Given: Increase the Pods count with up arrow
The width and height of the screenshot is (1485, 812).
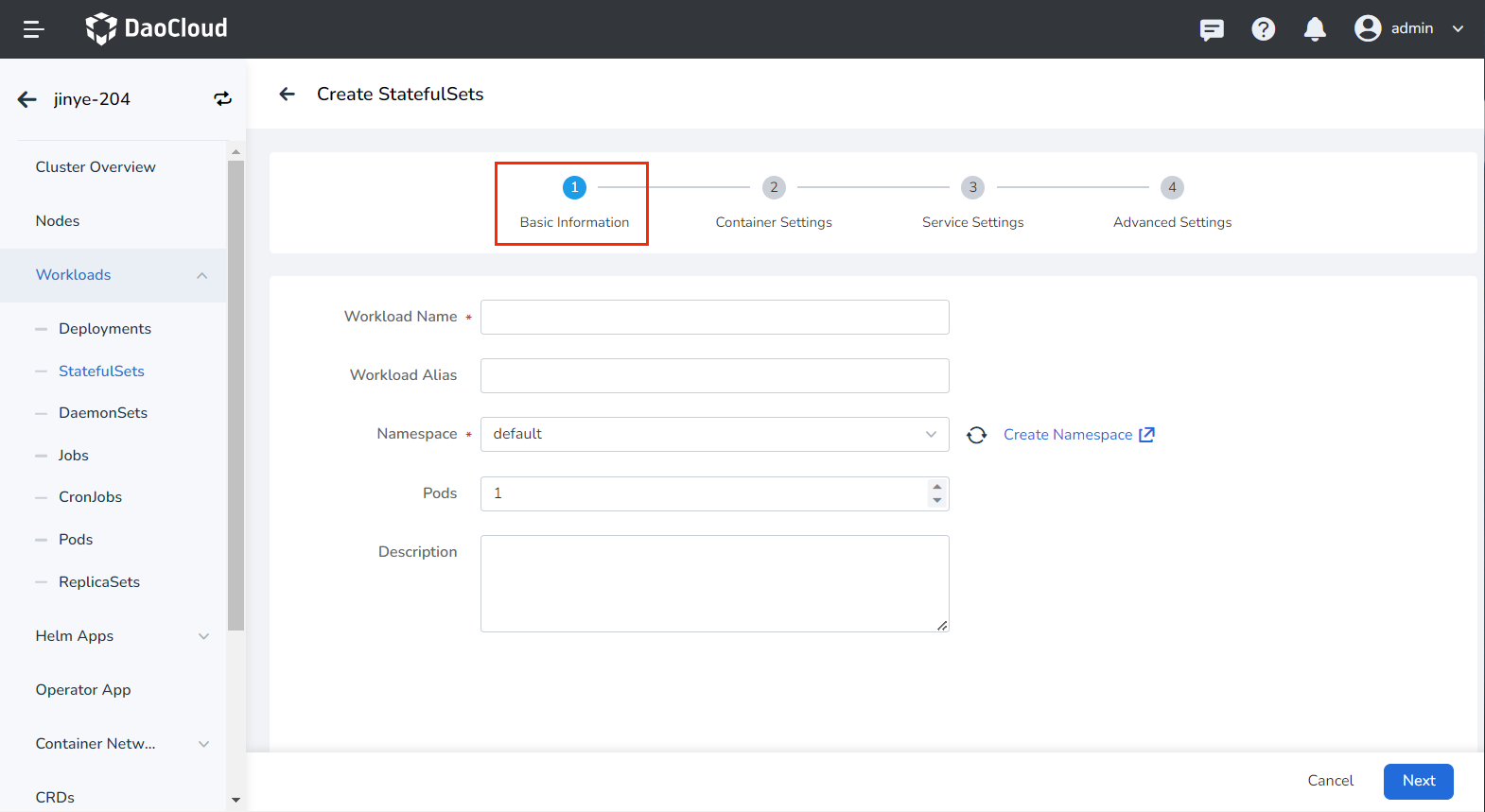Looking at the screenshot, I should tap(936, 487).
